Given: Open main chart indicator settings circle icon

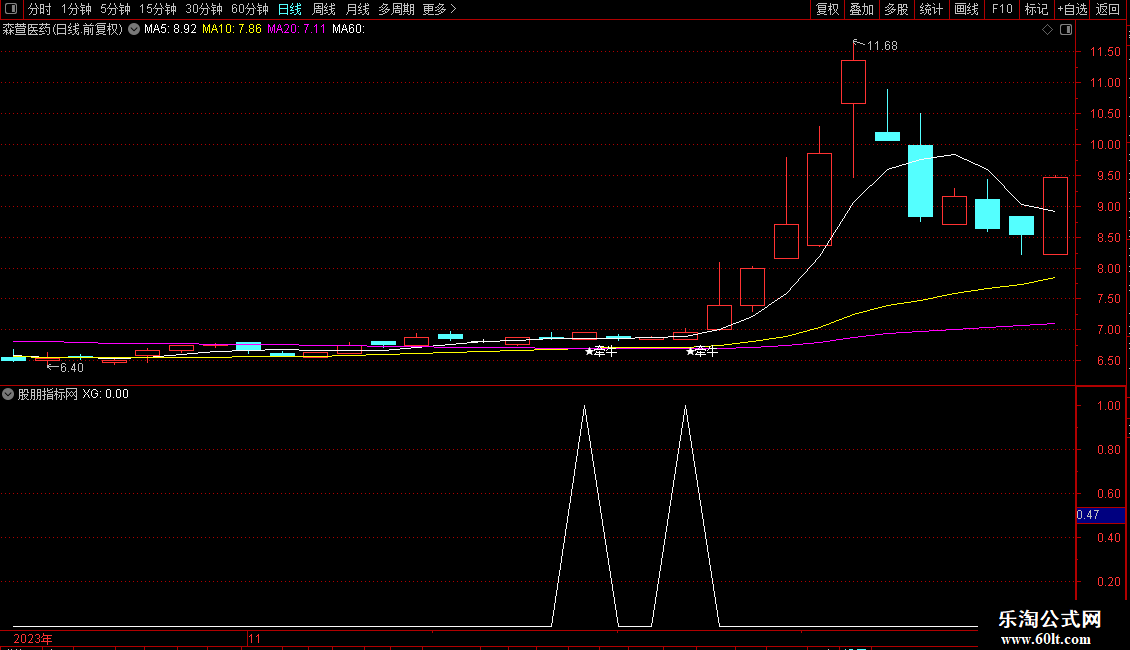Looking at the screenshot, I should pos(134,29).
